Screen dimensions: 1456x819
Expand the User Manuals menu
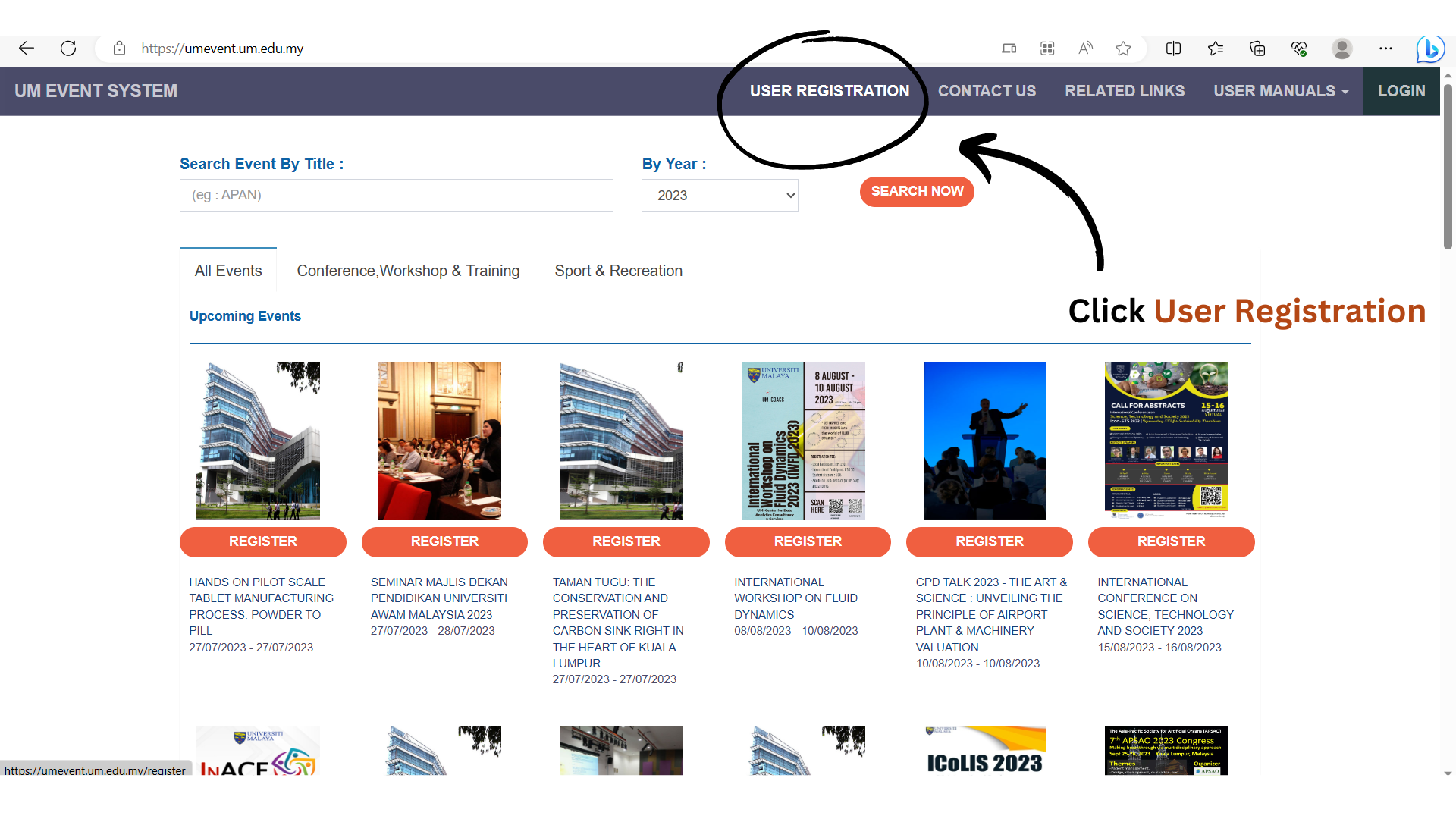point(1280,91)
